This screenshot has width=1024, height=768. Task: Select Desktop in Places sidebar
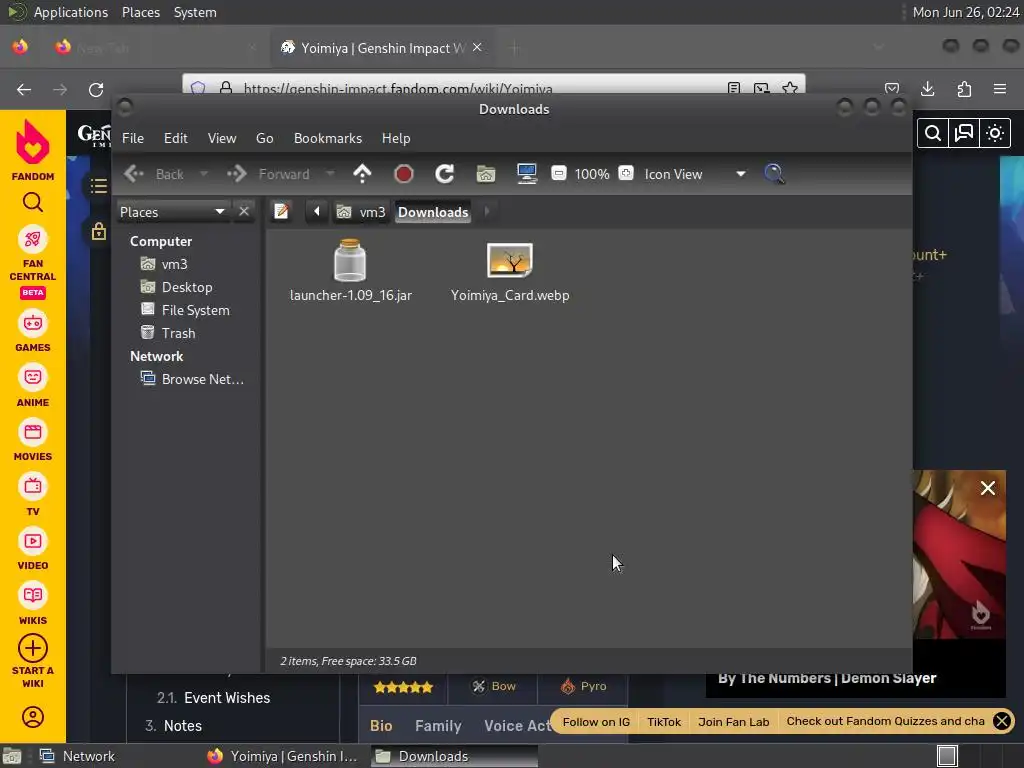[x=187, y=287]
